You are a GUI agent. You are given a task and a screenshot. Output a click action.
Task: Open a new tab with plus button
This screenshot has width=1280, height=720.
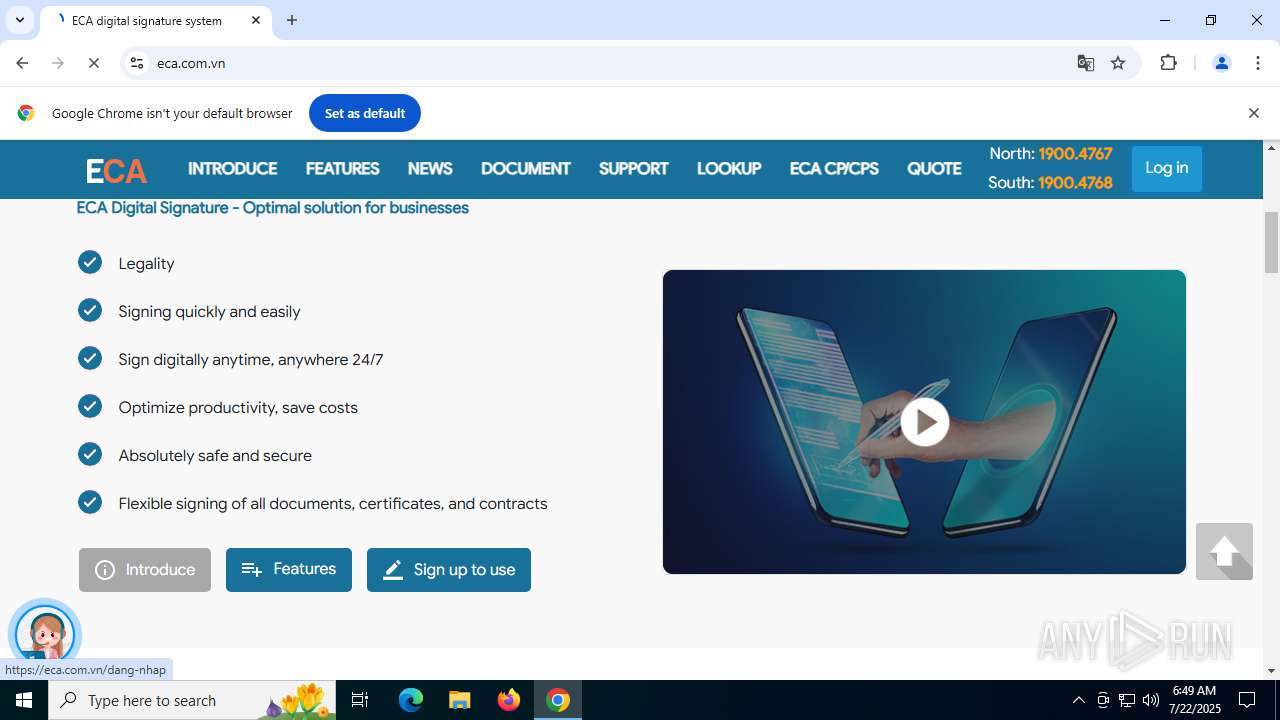[x=292, y=20]
